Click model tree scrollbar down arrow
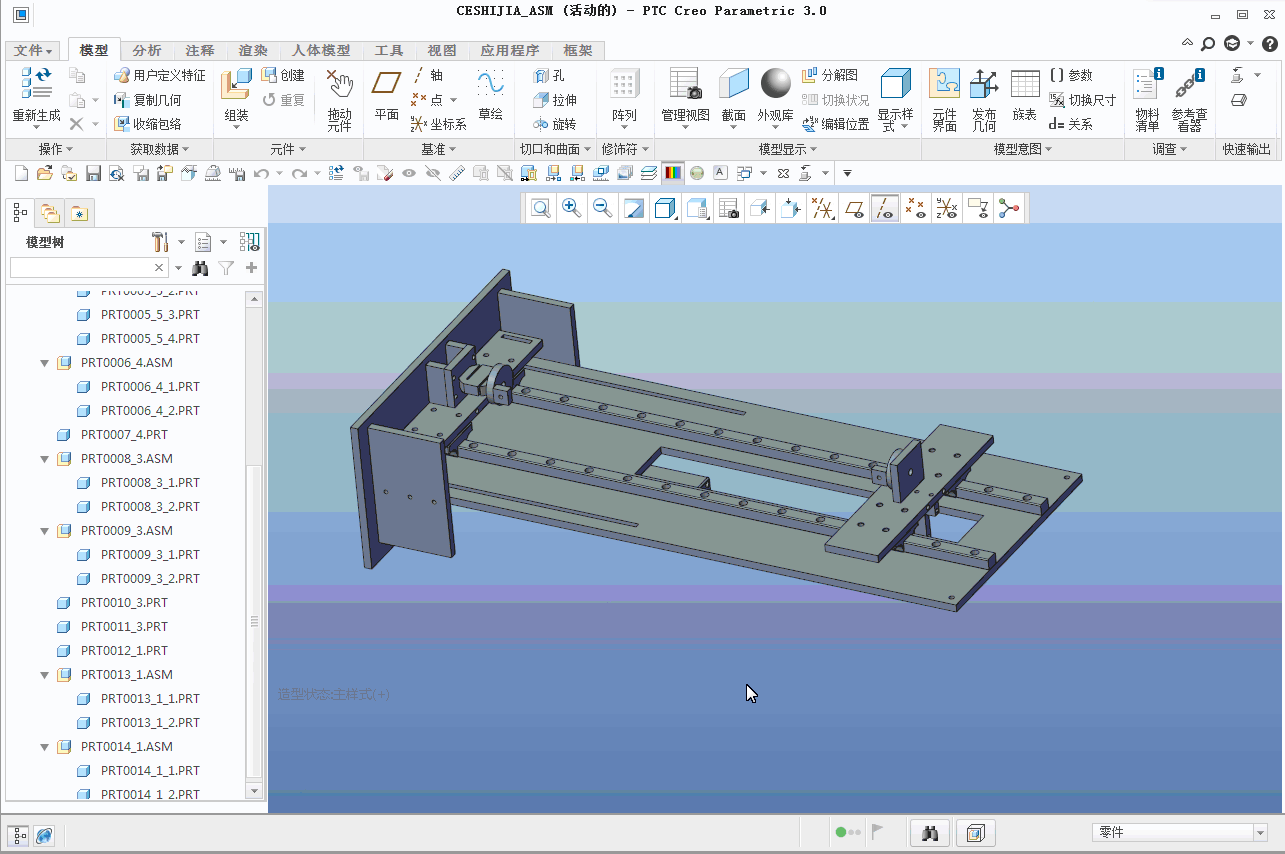The image size is (1285, 854). 254,791
